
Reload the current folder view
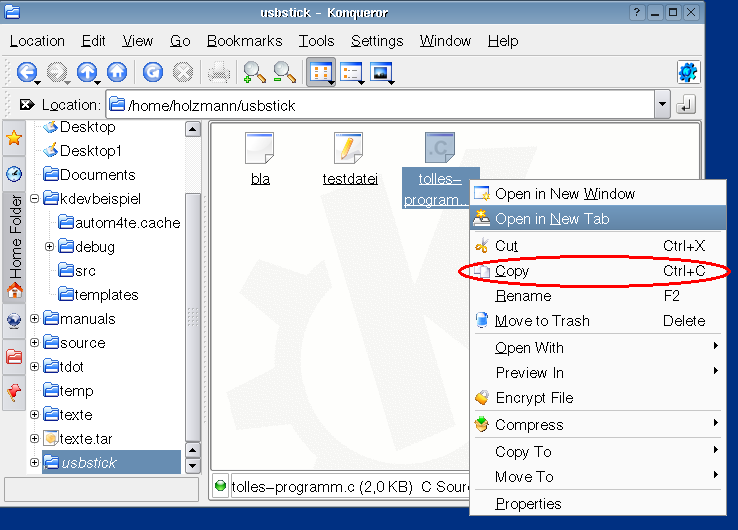tap(152, 72)
